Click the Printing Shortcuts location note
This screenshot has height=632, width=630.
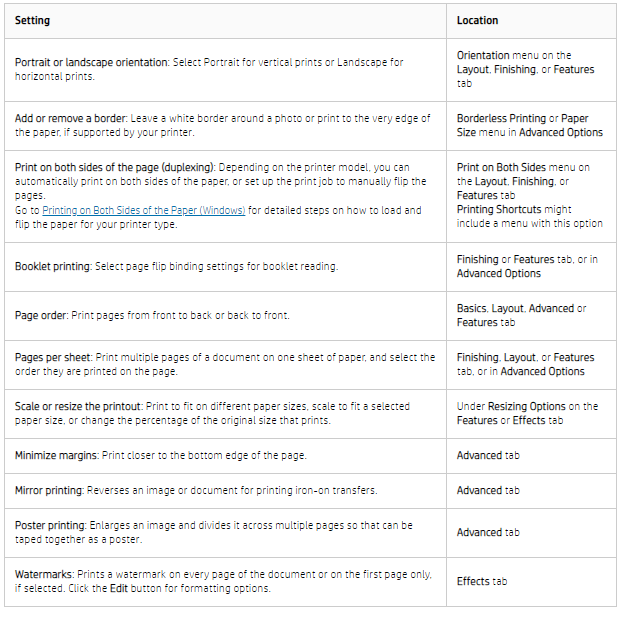pos(530,216)
